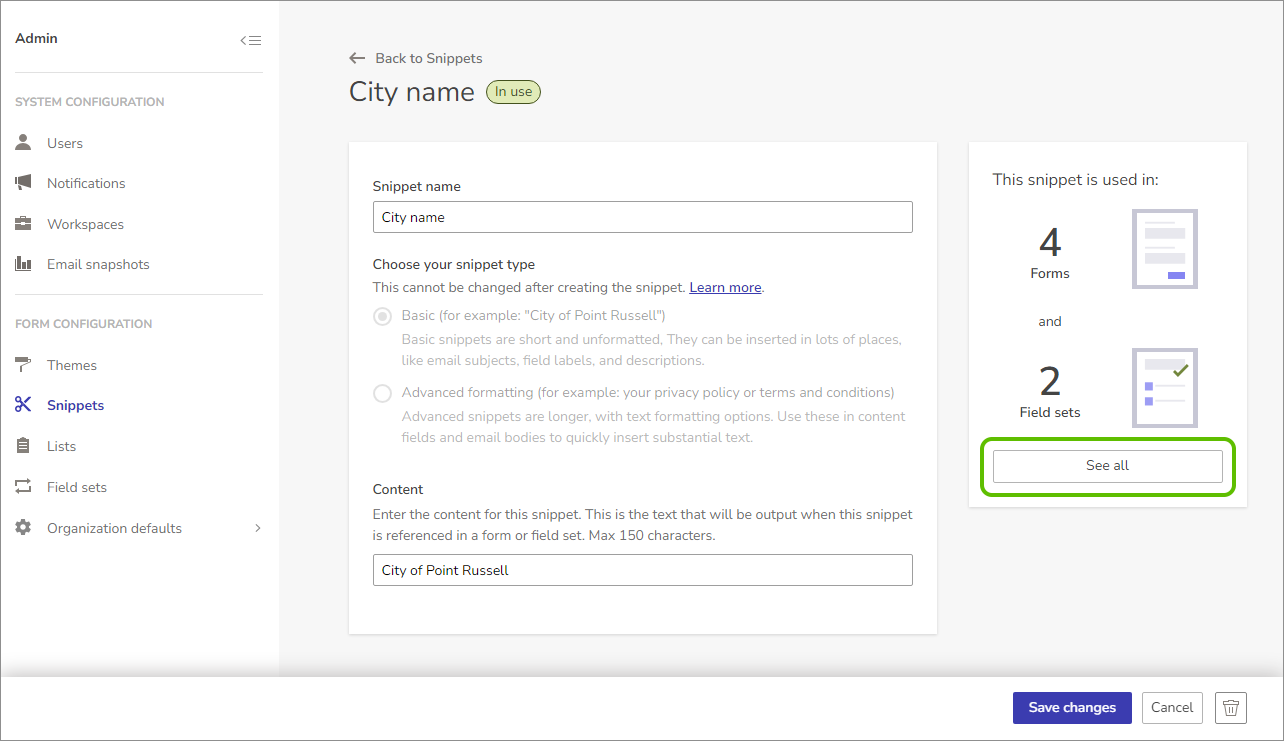Click the Save changes button
This screenshot has width=1284, height=741.
tap(1072, 707)
